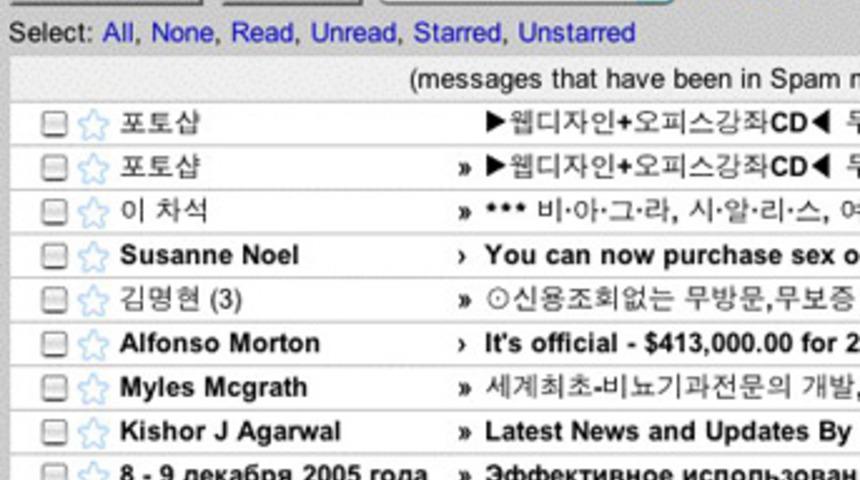Select only Read messages
The height and width of the screenshot is (480, 860).
click(261, 33)
